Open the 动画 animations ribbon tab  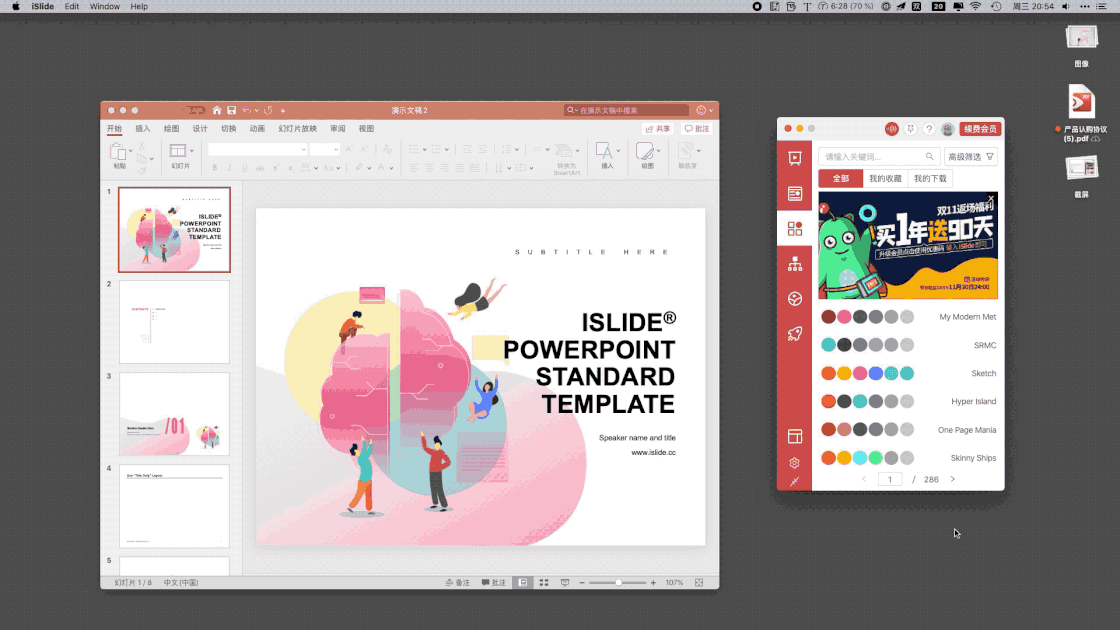point(257,129)
